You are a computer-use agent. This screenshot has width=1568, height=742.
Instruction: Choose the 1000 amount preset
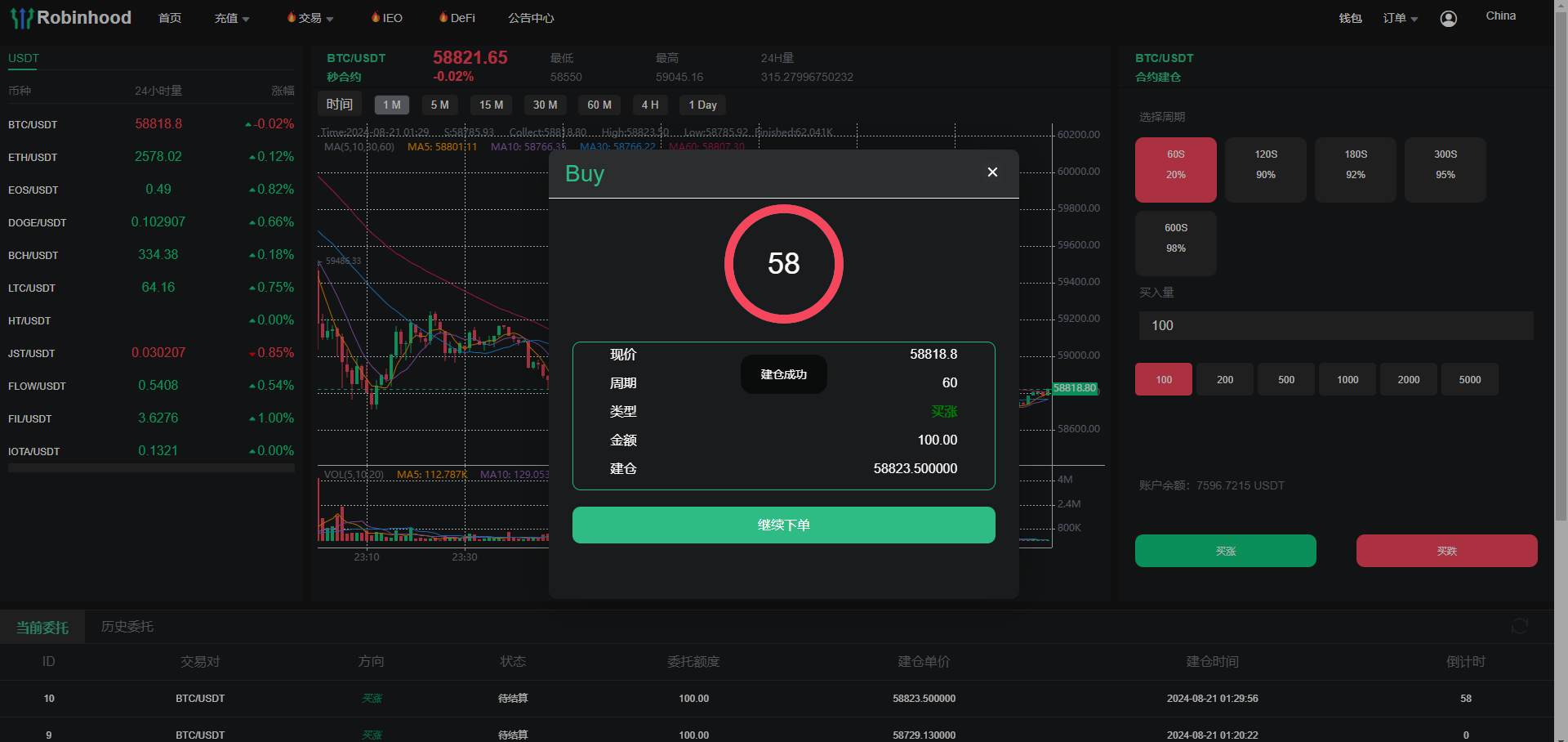1347,379
